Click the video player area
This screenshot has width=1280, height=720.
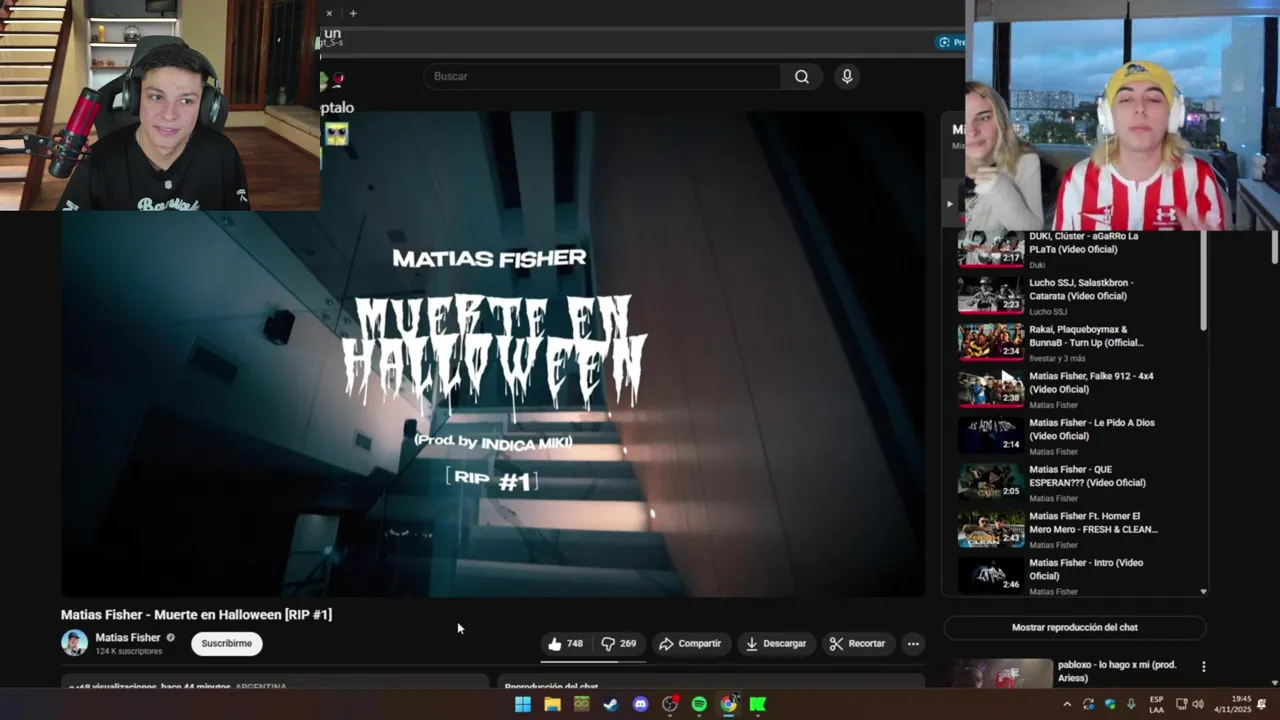[493, 353]
